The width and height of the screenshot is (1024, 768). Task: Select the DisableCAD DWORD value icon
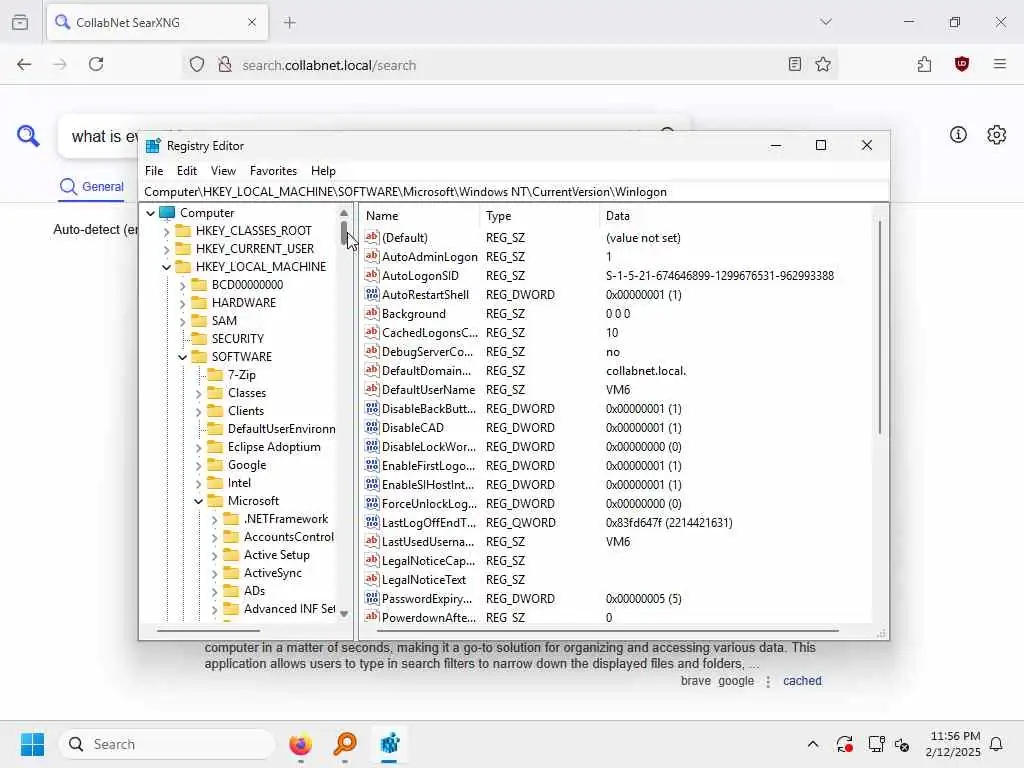(372, 427)
